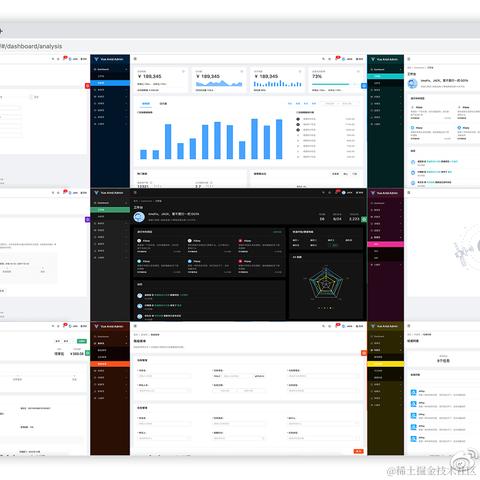
Task: Click info icon on the 73% card
Action: 358,71
